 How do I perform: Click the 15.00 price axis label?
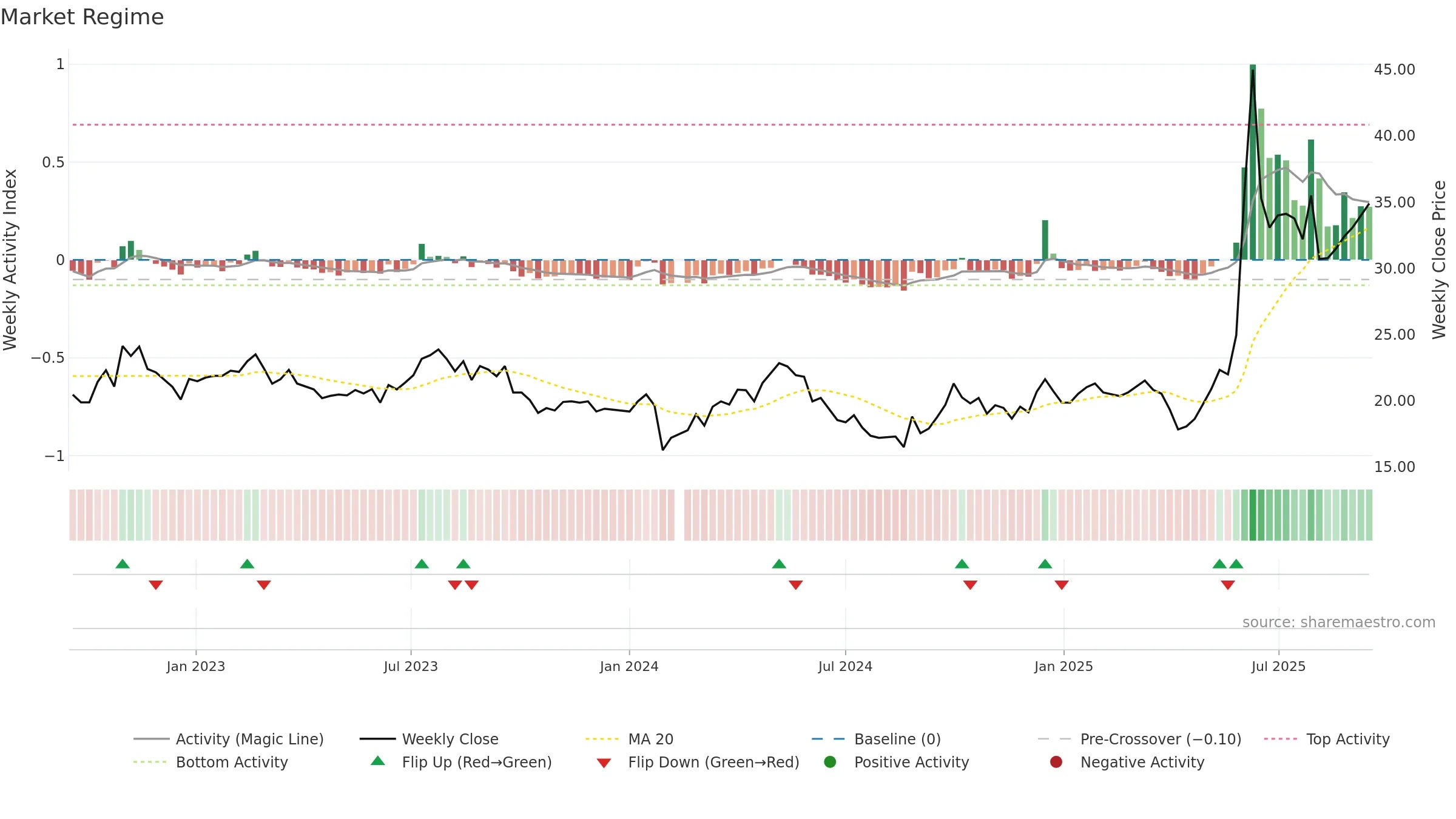click(x=1395, y=467)
